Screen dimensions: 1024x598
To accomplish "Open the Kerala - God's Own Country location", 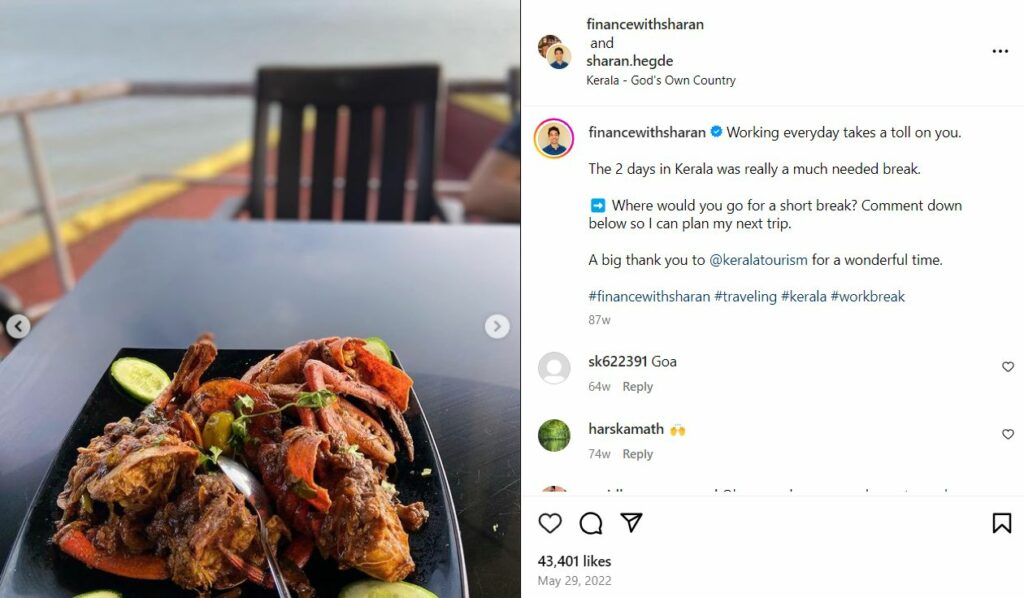I will tap(661, 80).
